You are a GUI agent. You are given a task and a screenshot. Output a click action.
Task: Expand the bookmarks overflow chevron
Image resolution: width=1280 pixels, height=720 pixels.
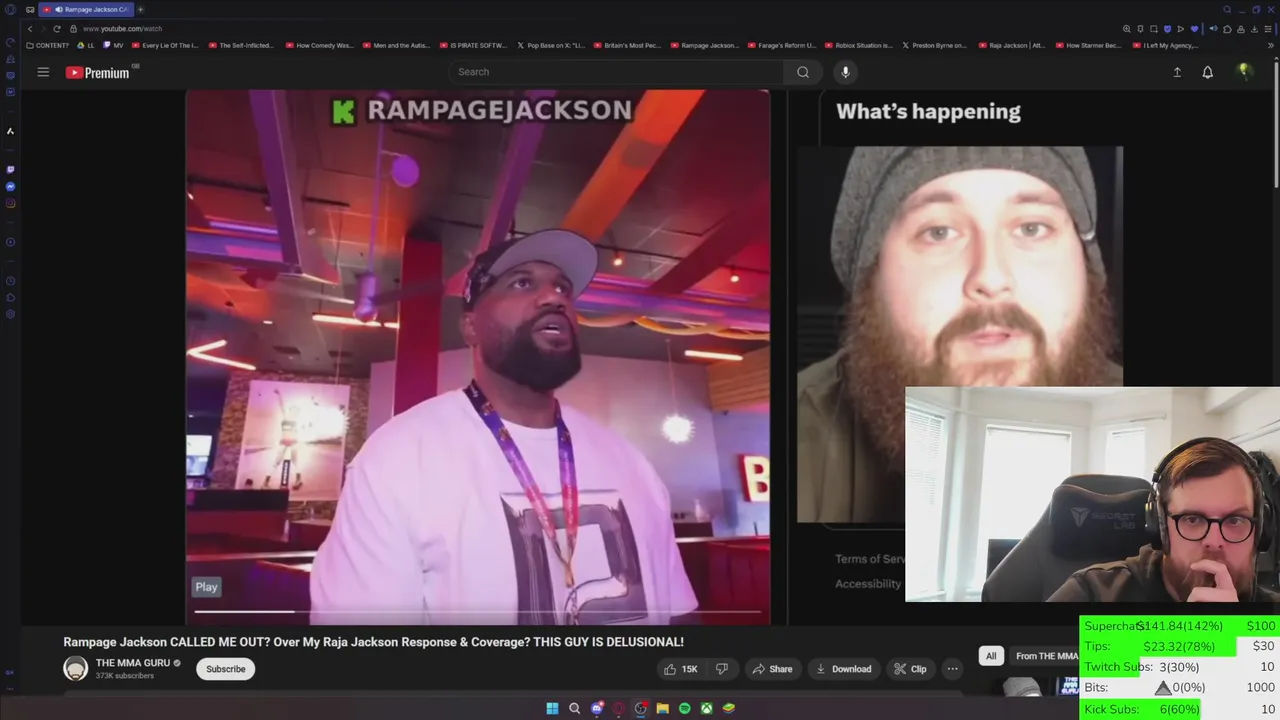click(x=1271, y=45)
